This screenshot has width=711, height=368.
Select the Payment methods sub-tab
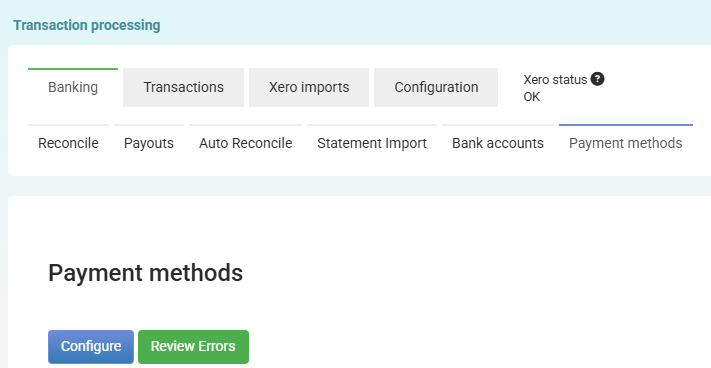[626, 143]
